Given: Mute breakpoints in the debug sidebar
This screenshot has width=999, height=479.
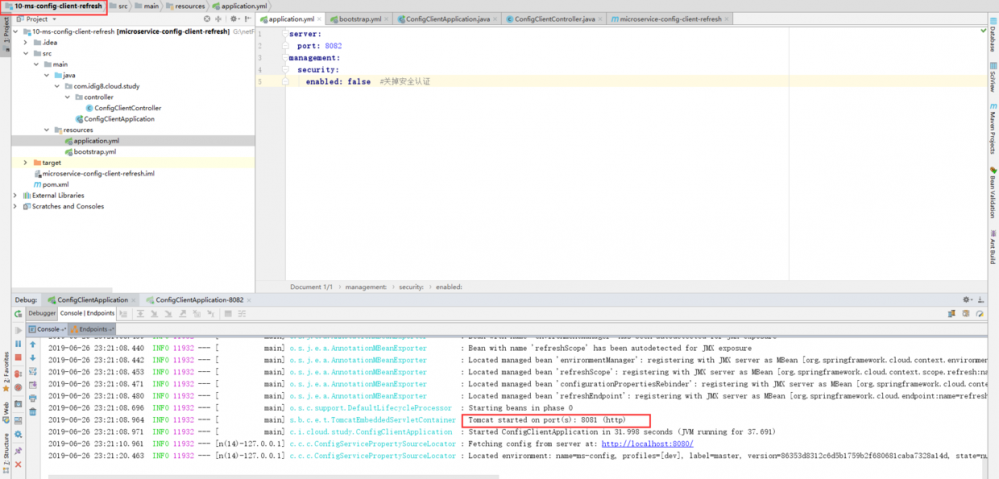Looking at the screenshot, I should pyautogui.click(x=18, y=387).
